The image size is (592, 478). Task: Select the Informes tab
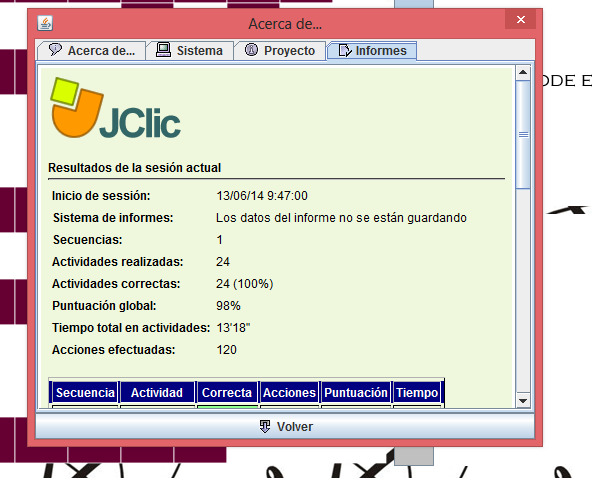(372, 51)
